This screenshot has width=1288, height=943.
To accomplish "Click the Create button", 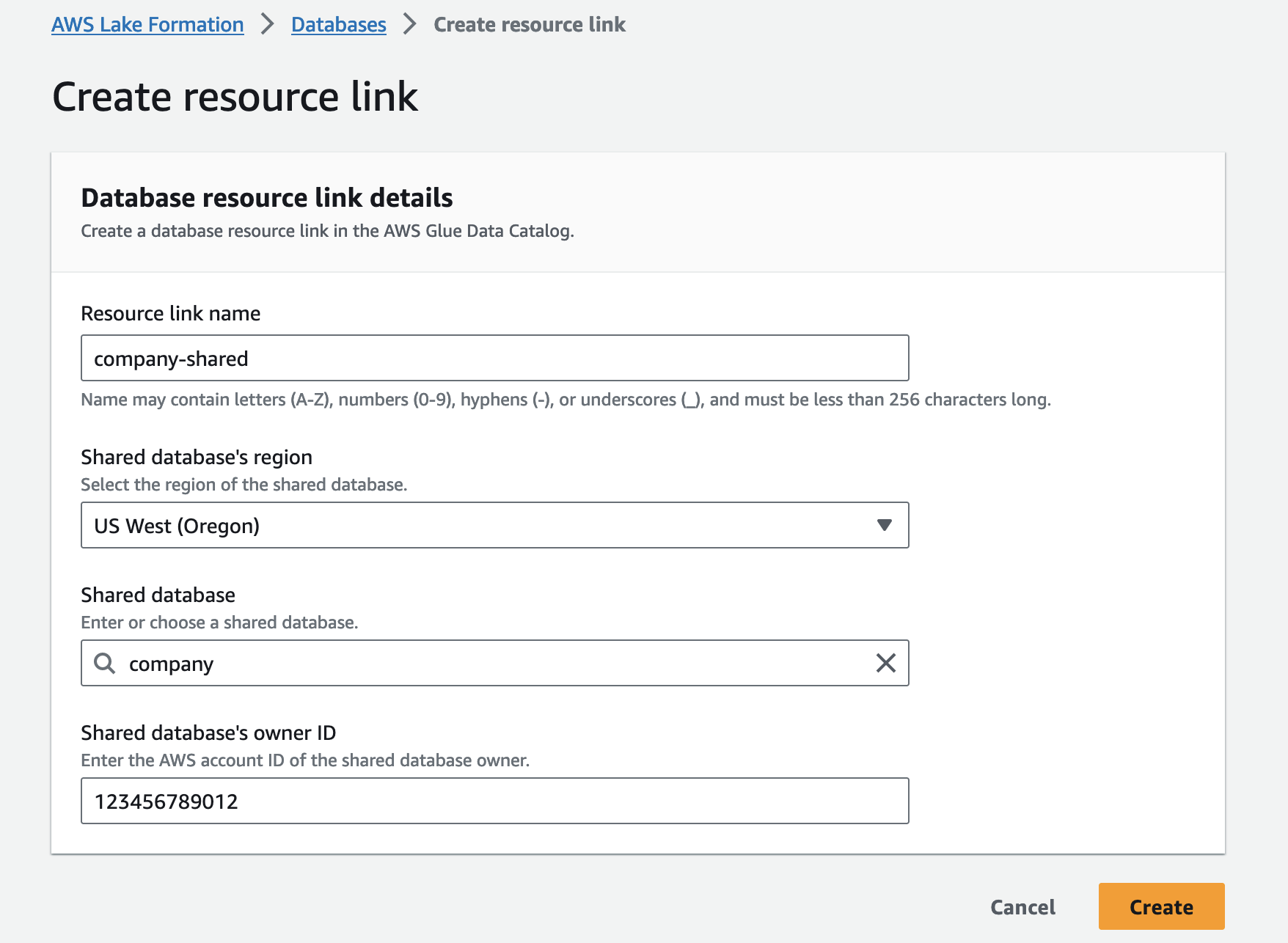I will (x=1161, y=906).
